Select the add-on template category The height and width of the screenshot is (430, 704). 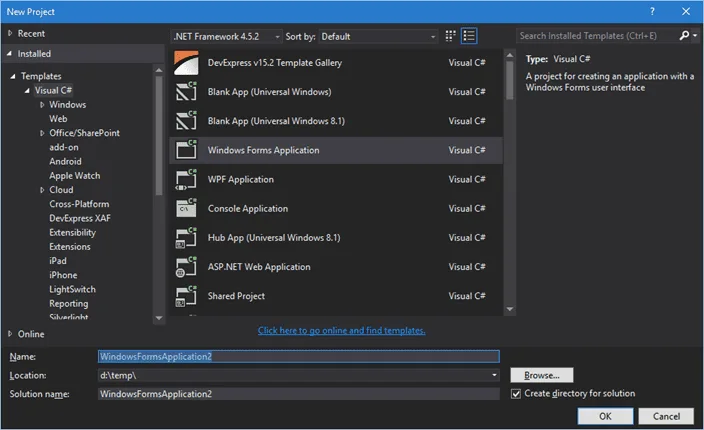pyautogui.click(x=64, y=147)
